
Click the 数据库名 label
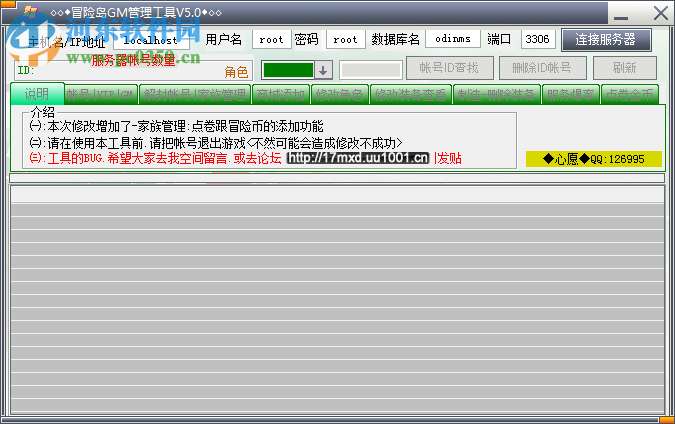[x=395, y=39]
